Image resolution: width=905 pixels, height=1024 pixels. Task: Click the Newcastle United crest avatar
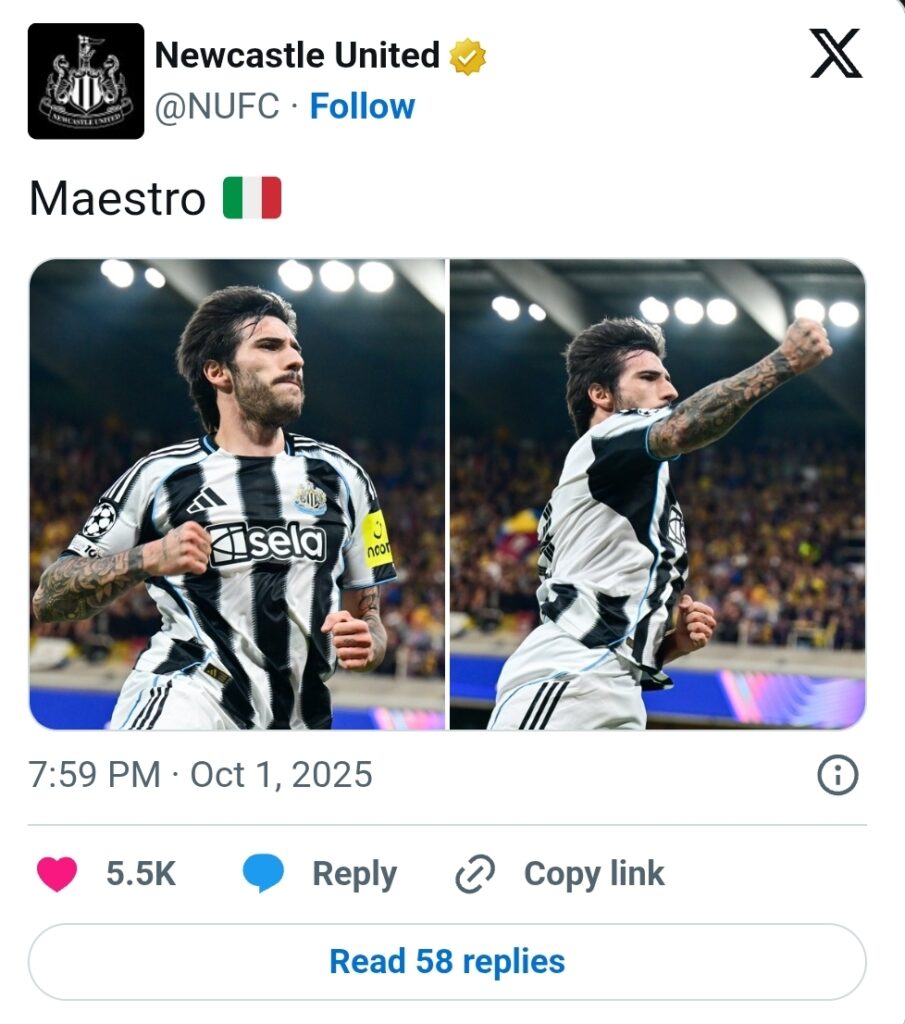tap(86, 81)
